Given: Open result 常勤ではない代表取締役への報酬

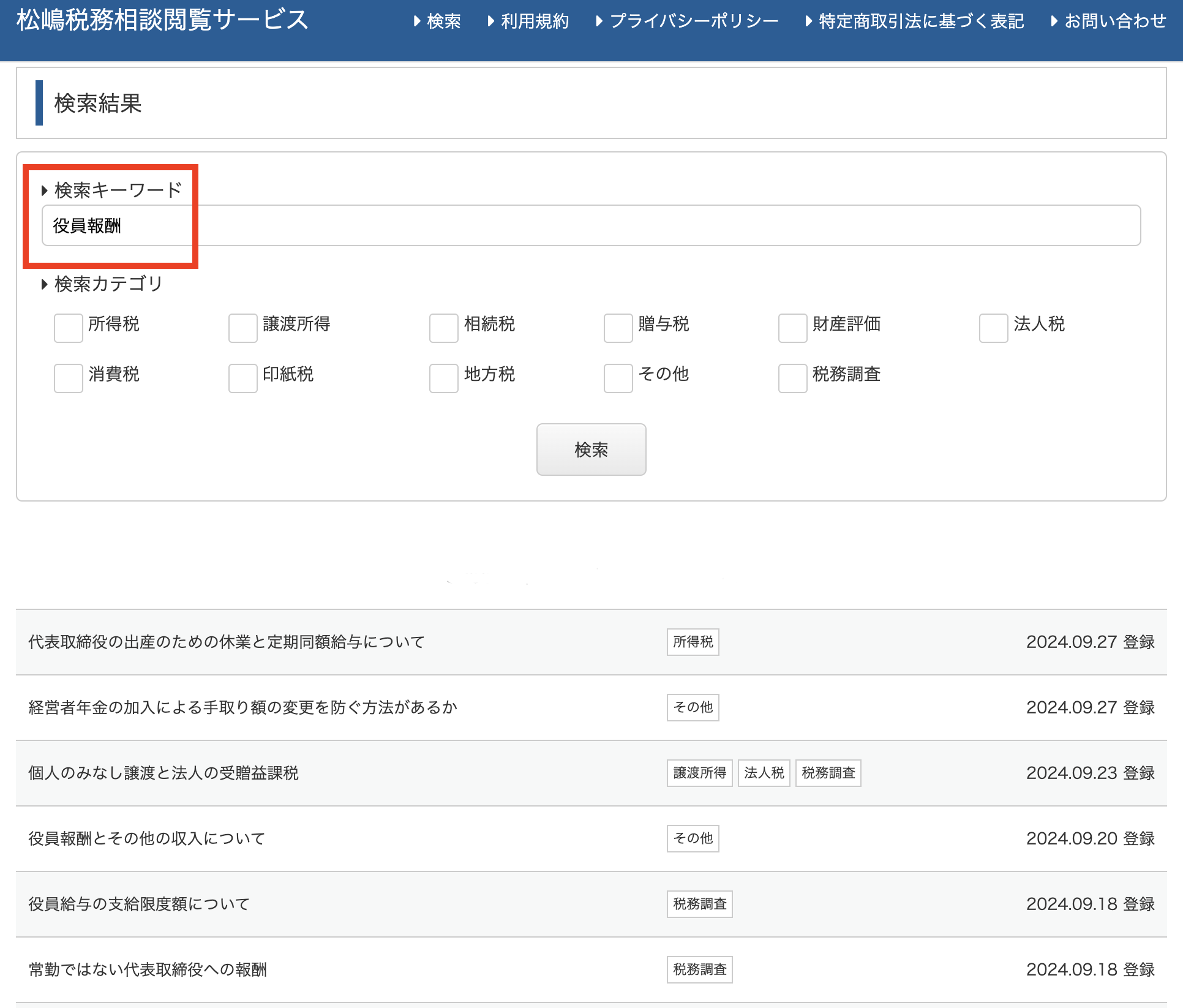Looking at the screenshot, I should coord(148,969).
